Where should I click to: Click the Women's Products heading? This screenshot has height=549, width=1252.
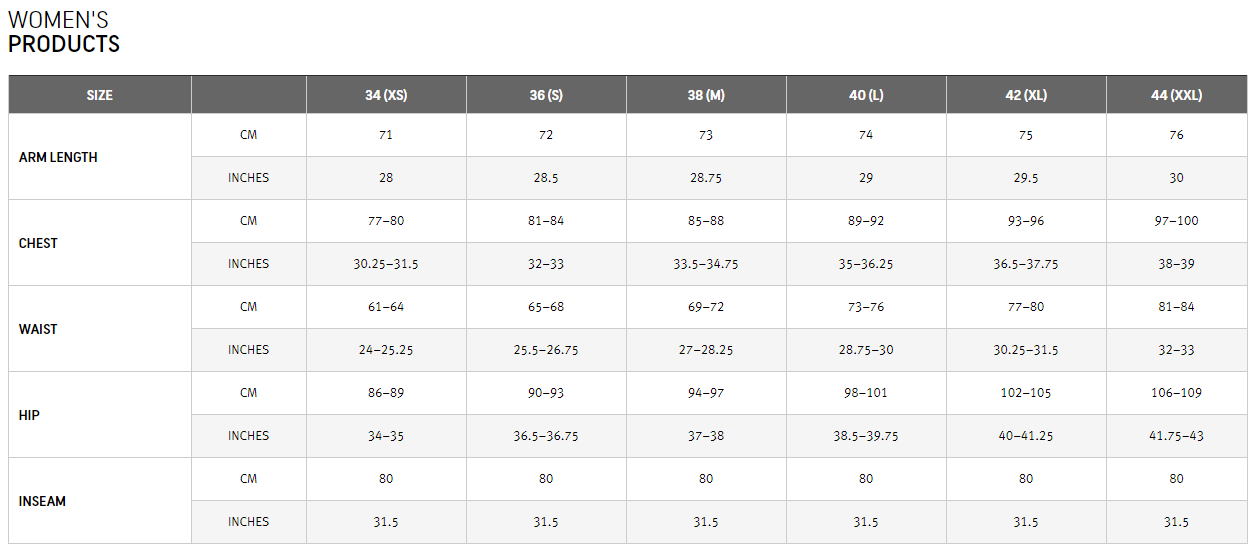click(64, 32)
